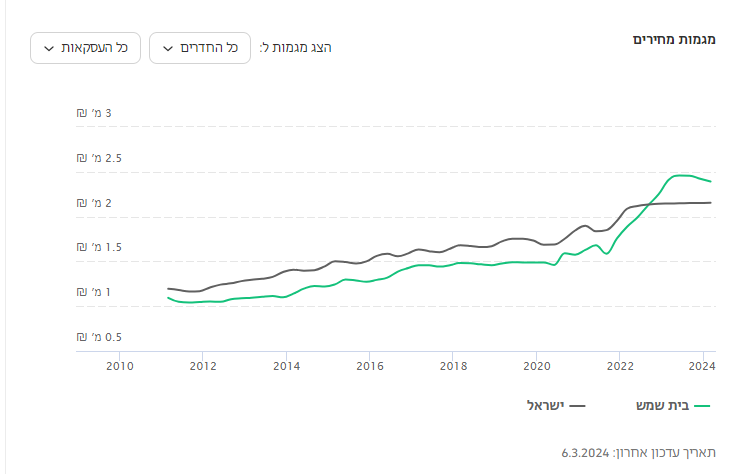Click the 2010 x-axis label

(x=119, y=366)
